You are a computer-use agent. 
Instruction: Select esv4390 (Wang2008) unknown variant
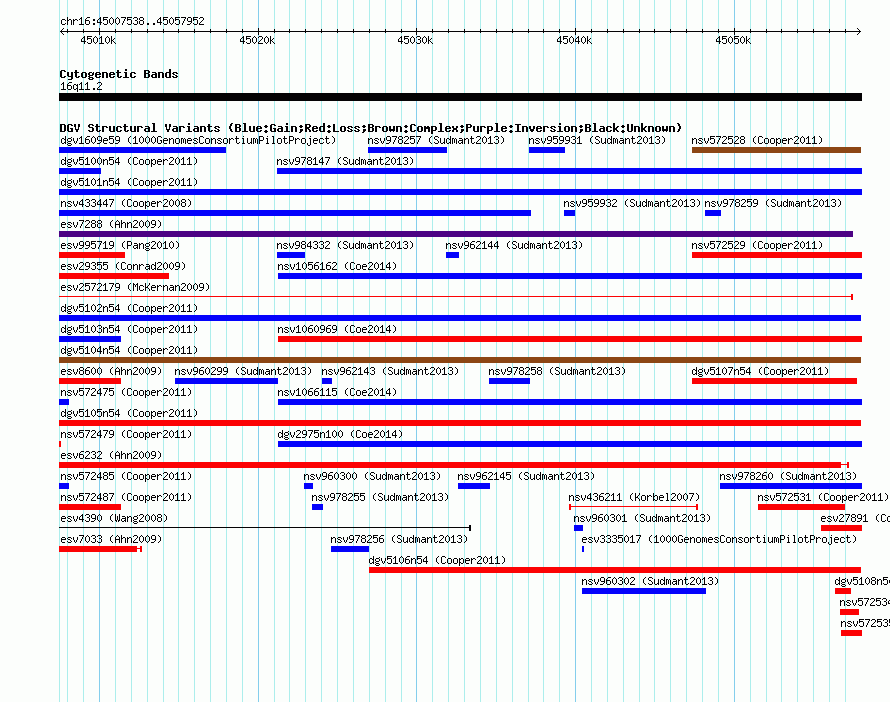pyautogui.click(x=265, y=528)
